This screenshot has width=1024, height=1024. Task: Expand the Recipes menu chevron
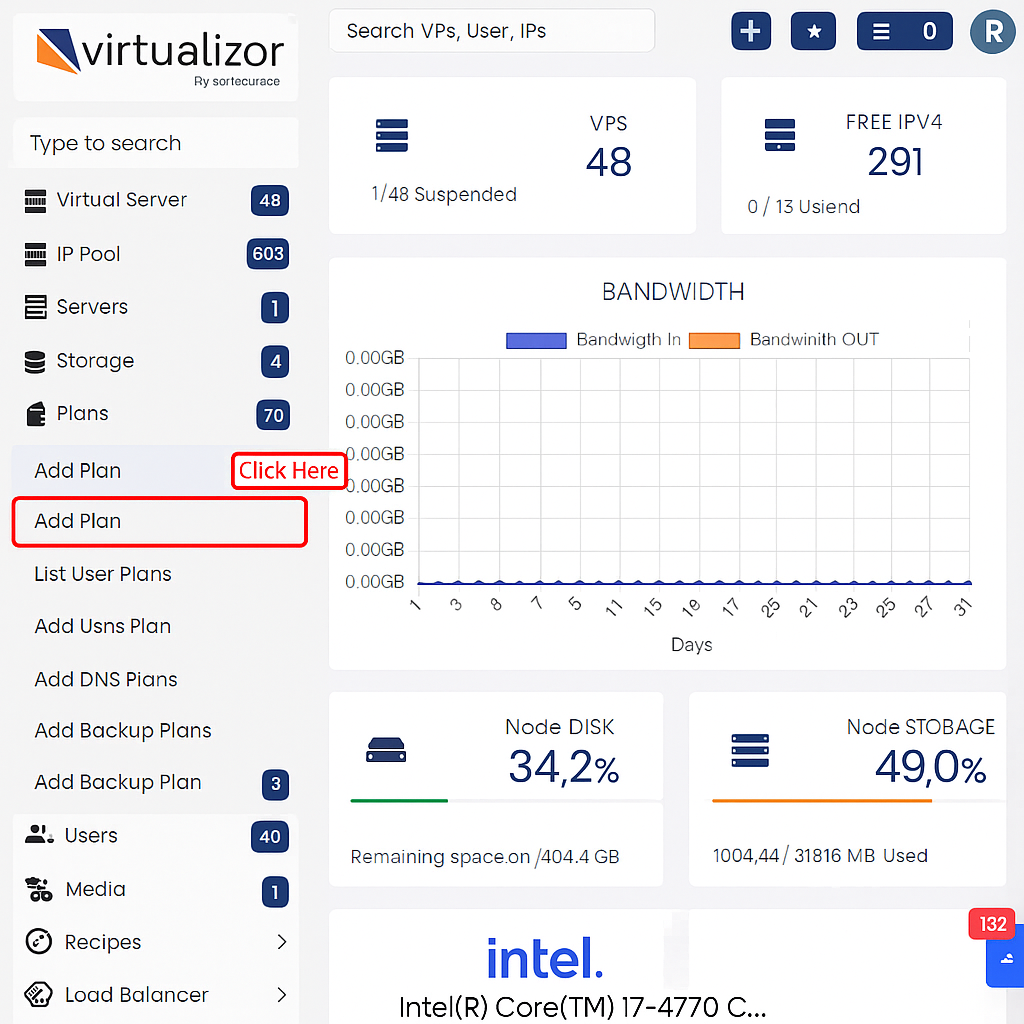click(x=281, y=942)
